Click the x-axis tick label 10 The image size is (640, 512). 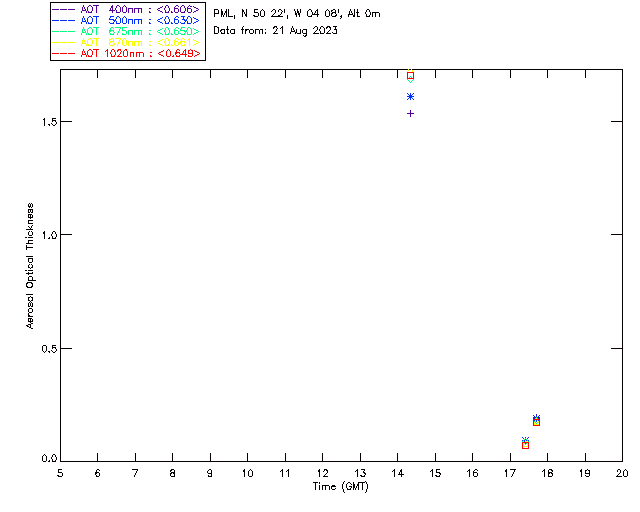[x=247, y=474]
